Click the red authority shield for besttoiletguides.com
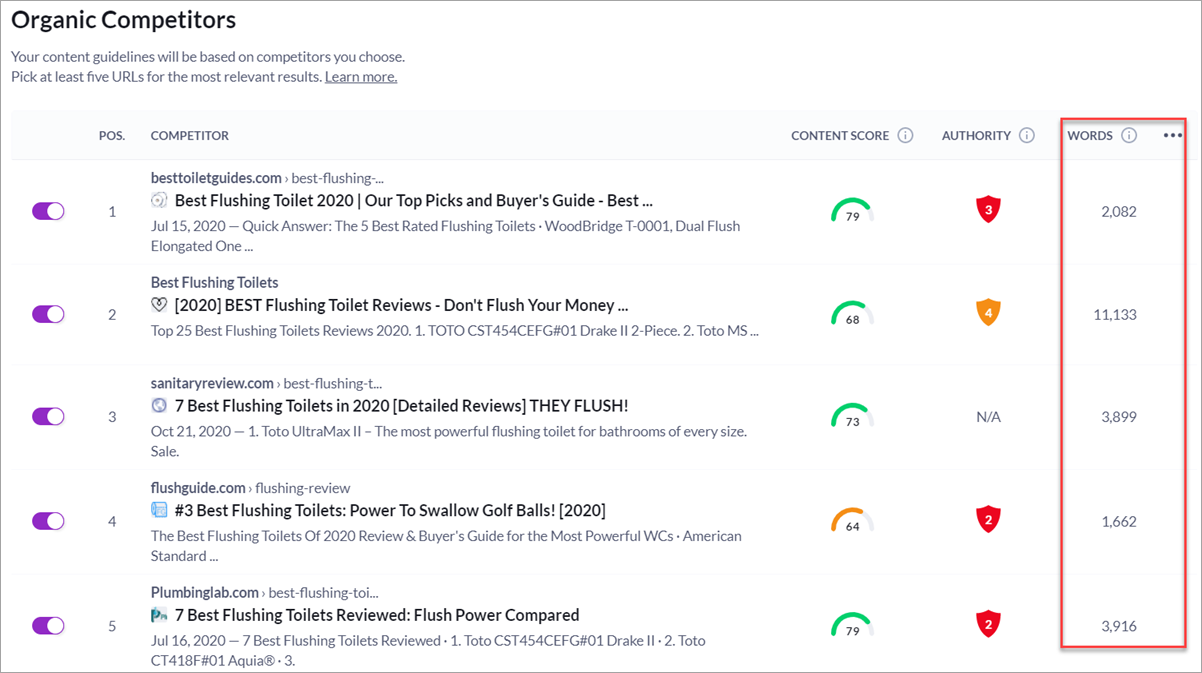 pyautogui.click(x=988, y=210)
